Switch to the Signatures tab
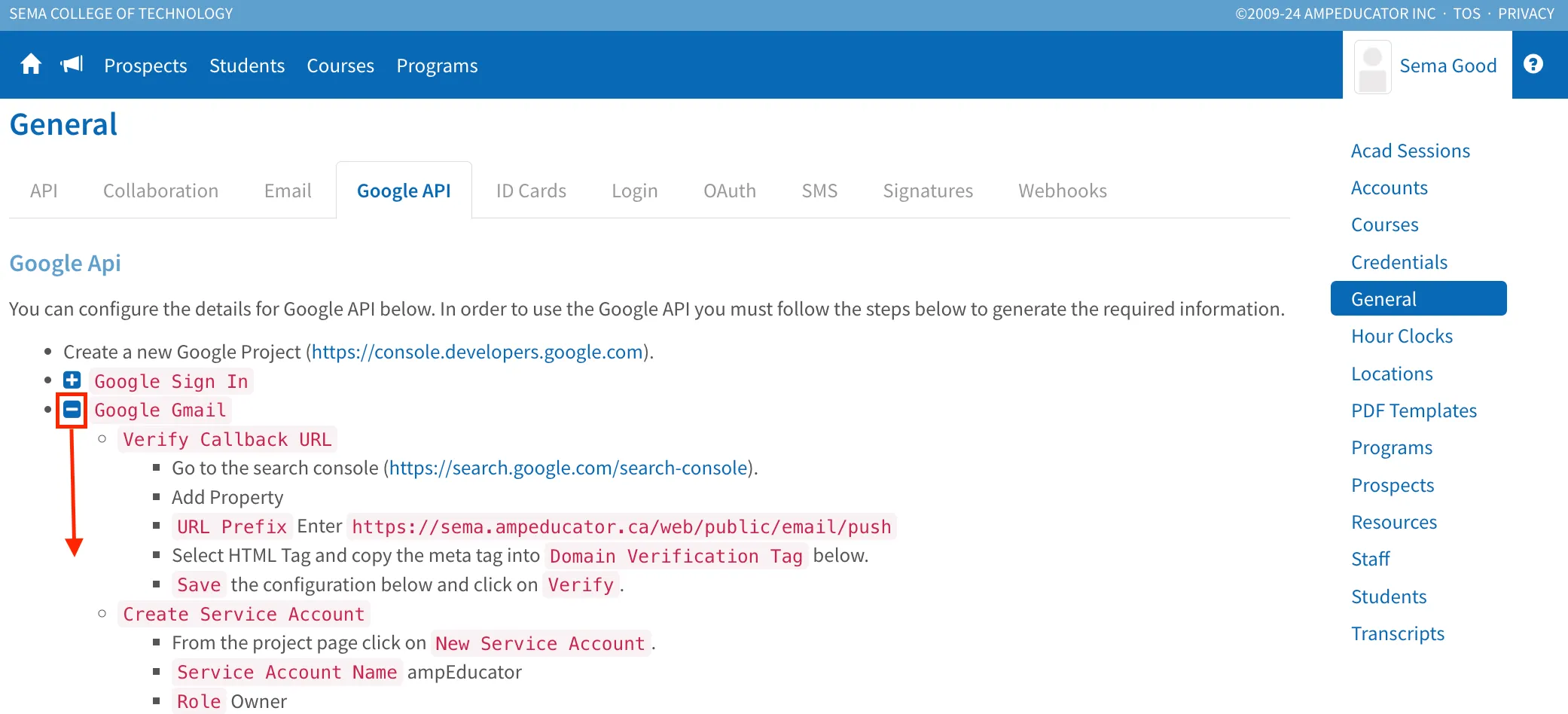 (928, 191)
